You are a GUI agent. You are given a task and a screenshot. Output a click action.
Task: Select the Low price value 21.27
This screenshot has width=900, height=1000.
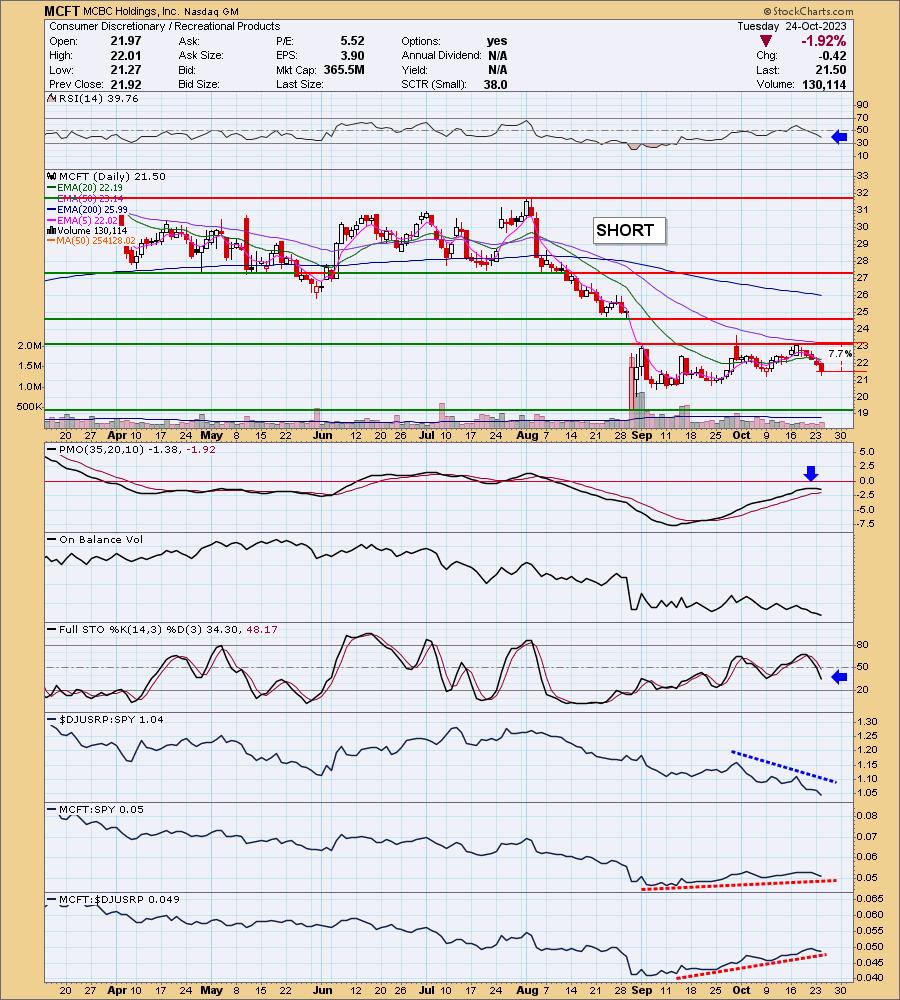126,70
